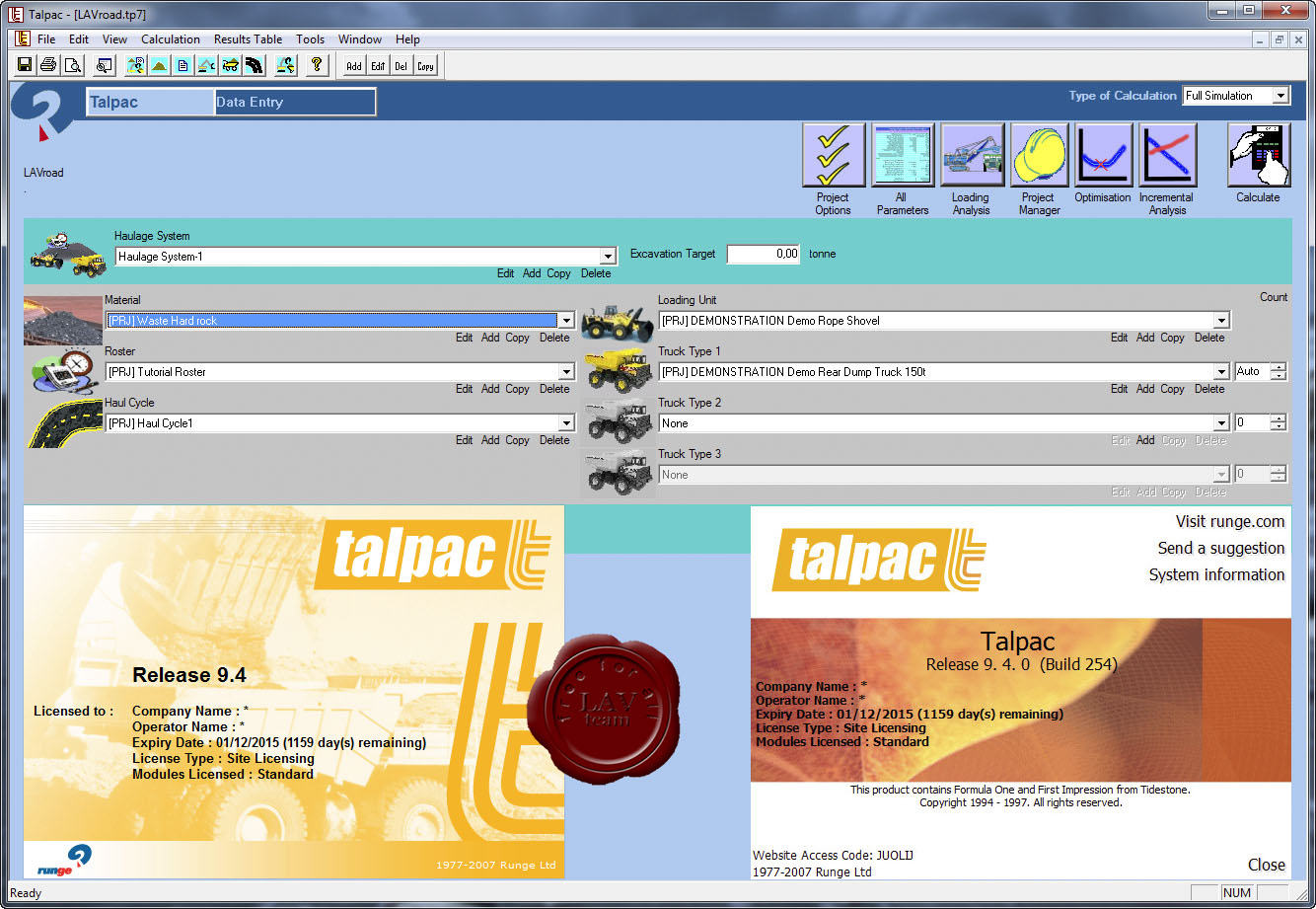Click the System information link
This screenshot has height=909, width=1316.
coord(1216,575)
